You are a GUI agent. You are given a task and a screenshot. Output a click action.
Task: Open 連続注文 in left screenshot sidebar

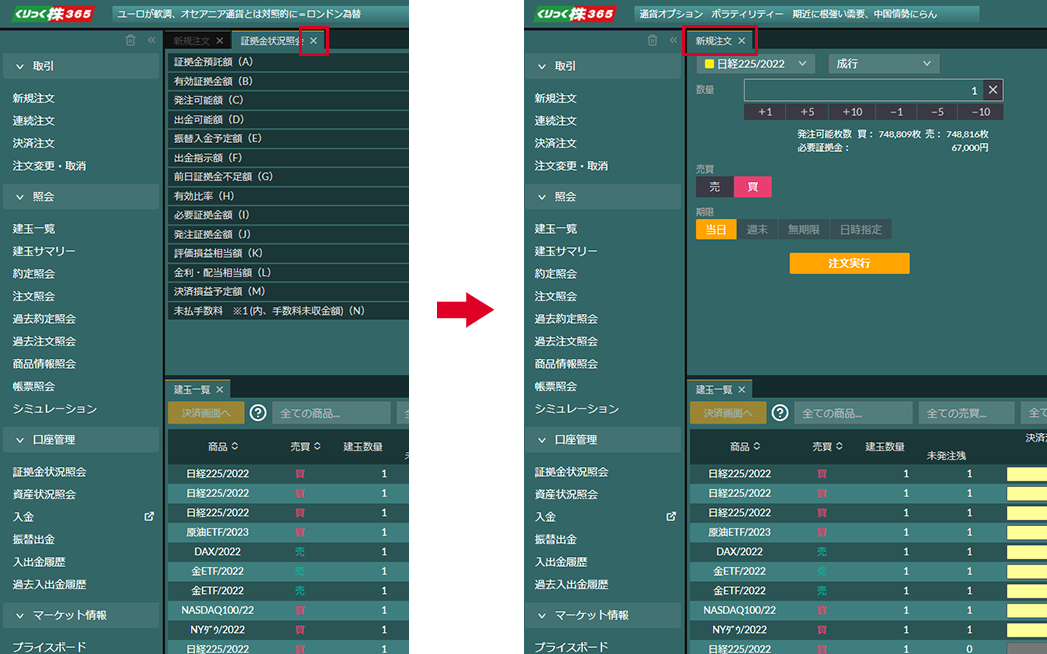coord(34,121)
